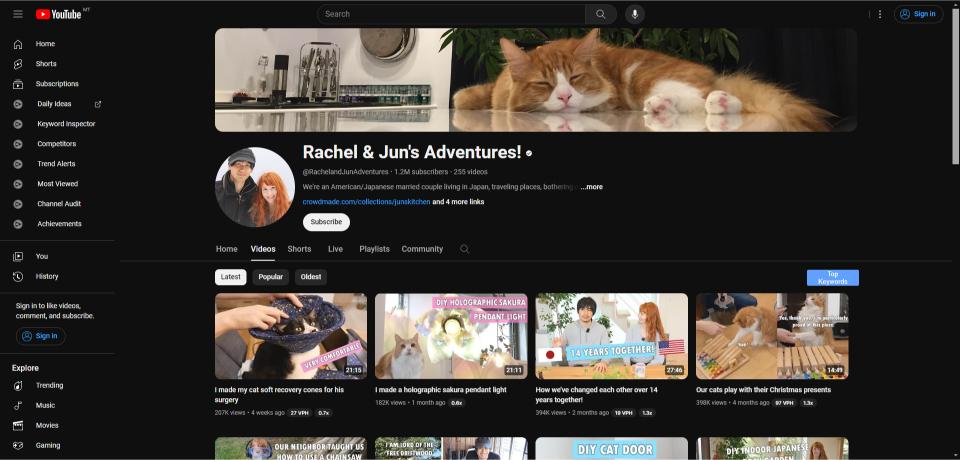Viewport: 960px width, 460px height.
Task: Open Achievements in the sidebar
Action: (x=57, y=224)
